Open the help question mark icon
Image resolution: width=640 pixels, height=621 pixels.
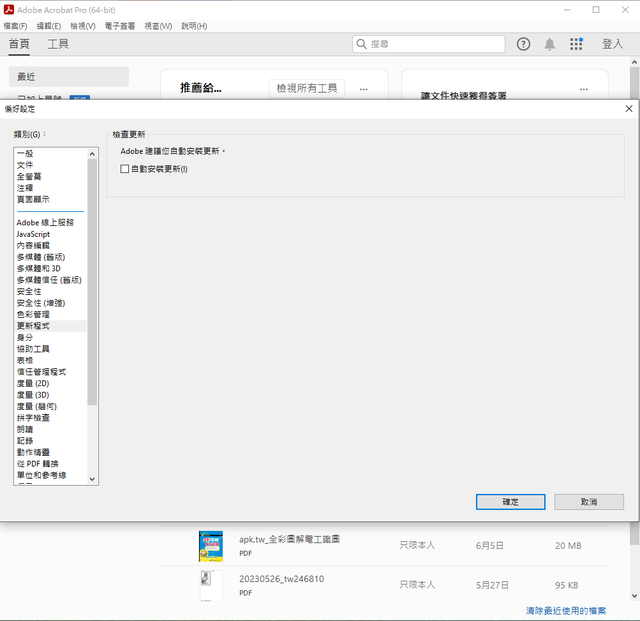coord(523,44)
